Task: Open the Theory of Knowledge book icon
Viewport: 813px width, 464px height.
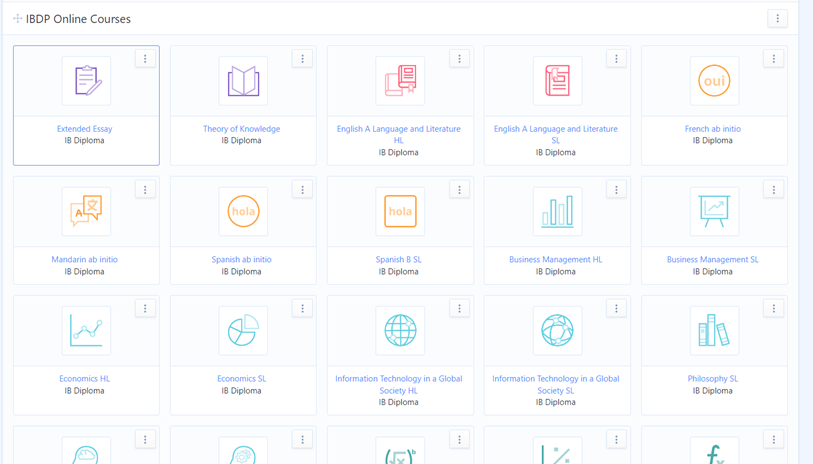Action: coord(243,81)
